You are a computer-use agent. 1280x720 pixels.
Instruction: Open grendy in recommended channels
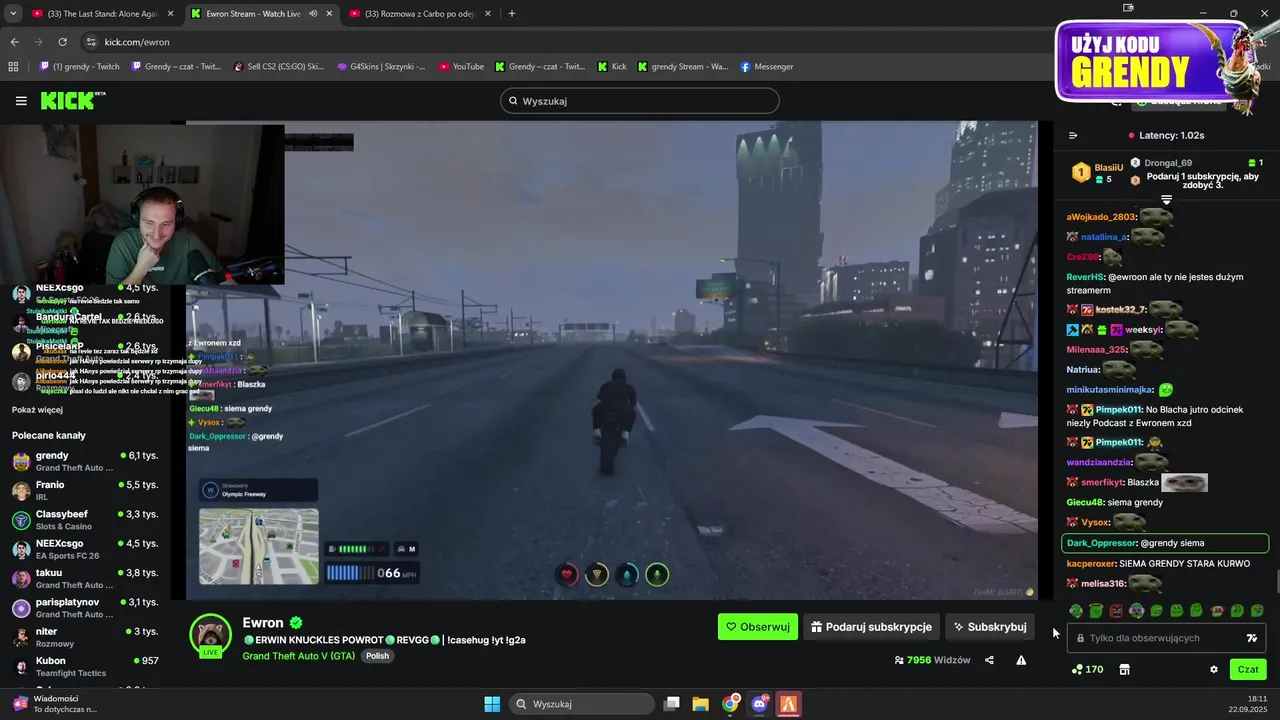84,461
